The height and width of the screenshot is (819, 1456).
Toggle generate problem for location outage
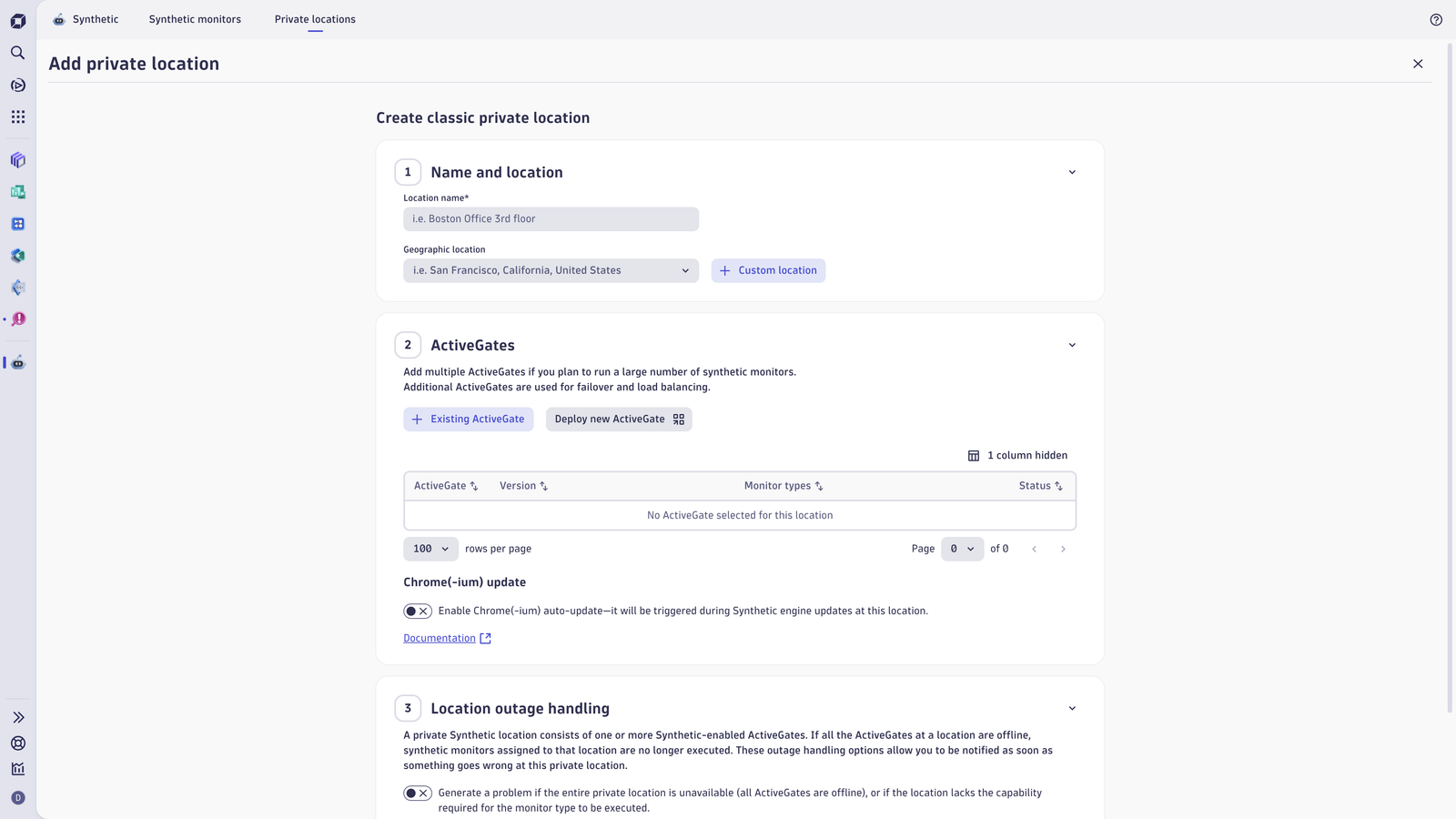(x=418, y=794)
